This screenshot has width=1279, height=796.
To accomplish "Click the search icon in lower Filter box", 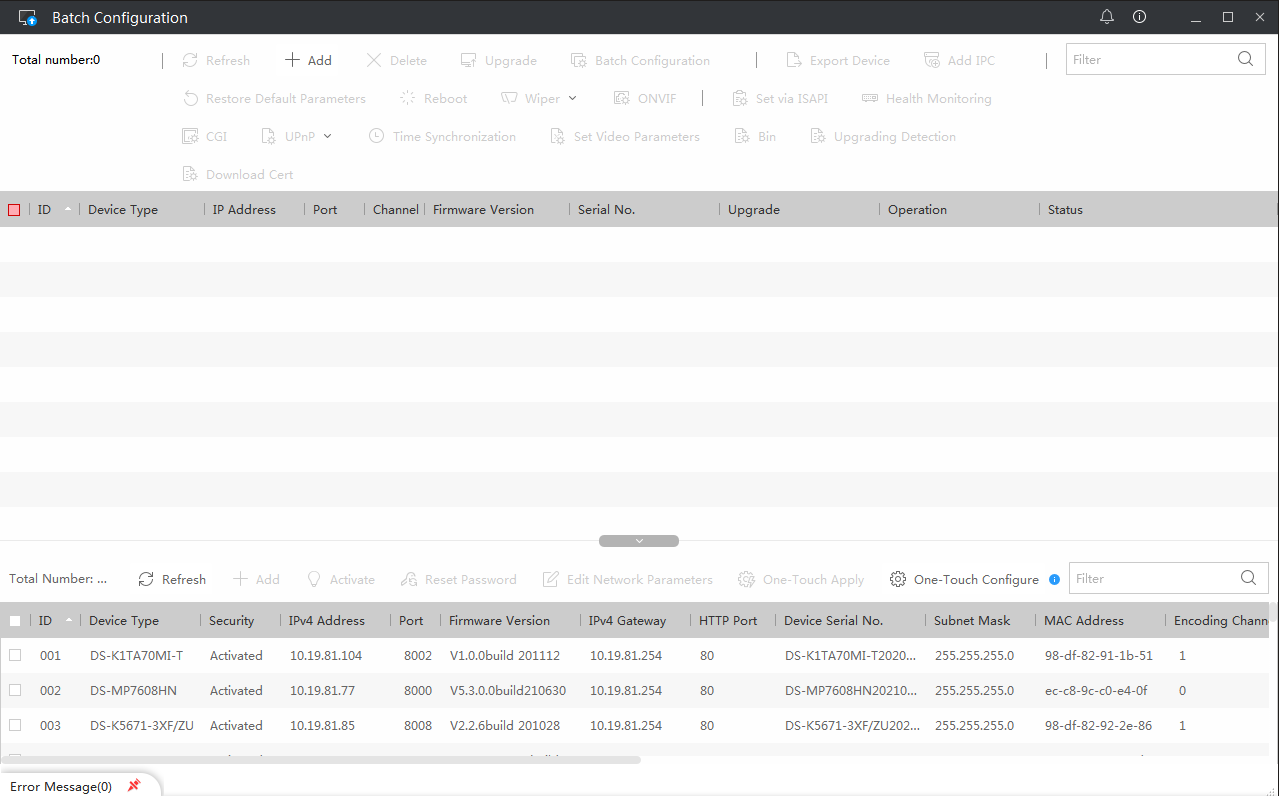I will pyautogui.click(x=1248, y=578).
